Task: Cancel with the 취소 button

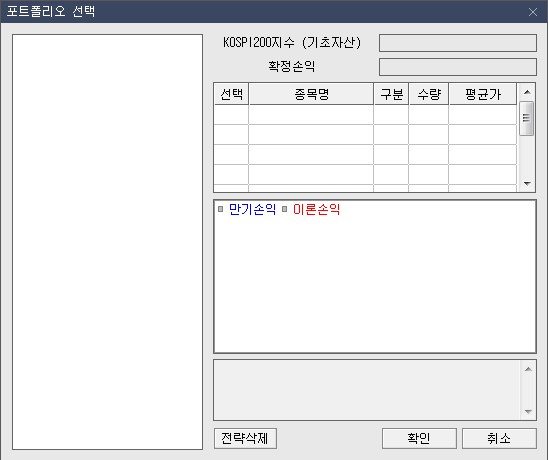Action: (499, 438)
